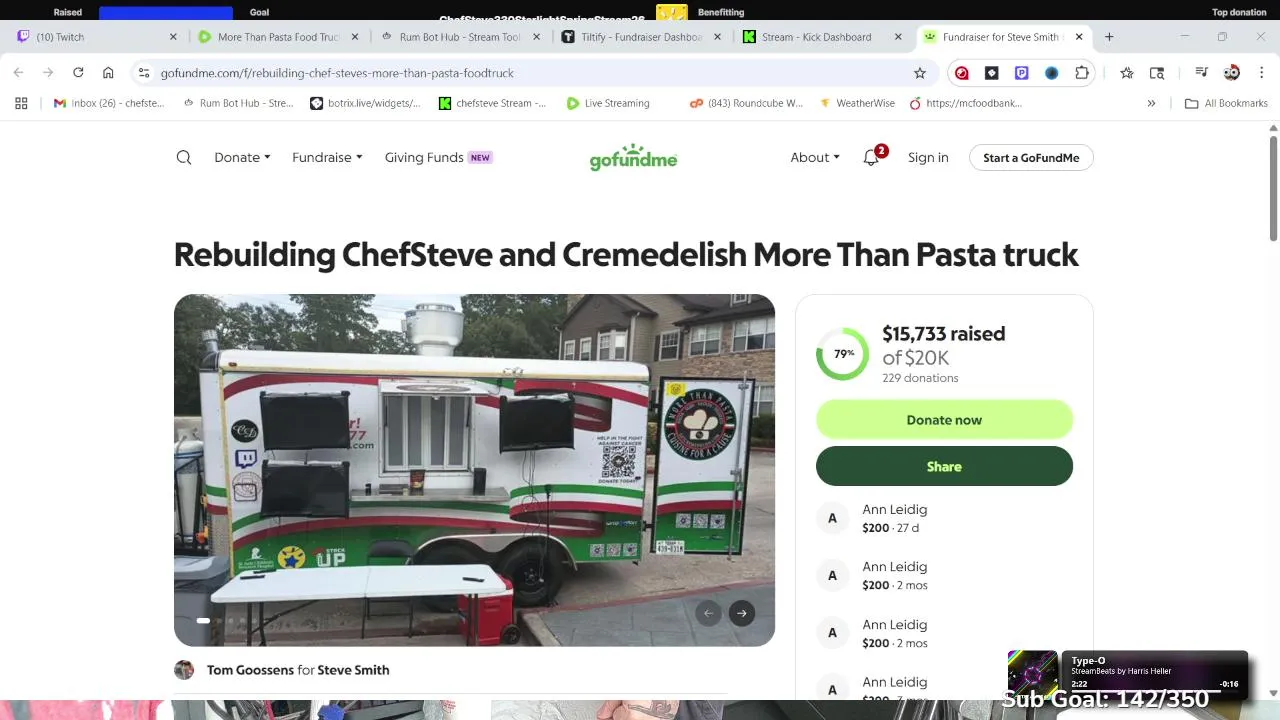Go to the browser home icon
This screenshot has height=720, width=1280.
[108, 73]
